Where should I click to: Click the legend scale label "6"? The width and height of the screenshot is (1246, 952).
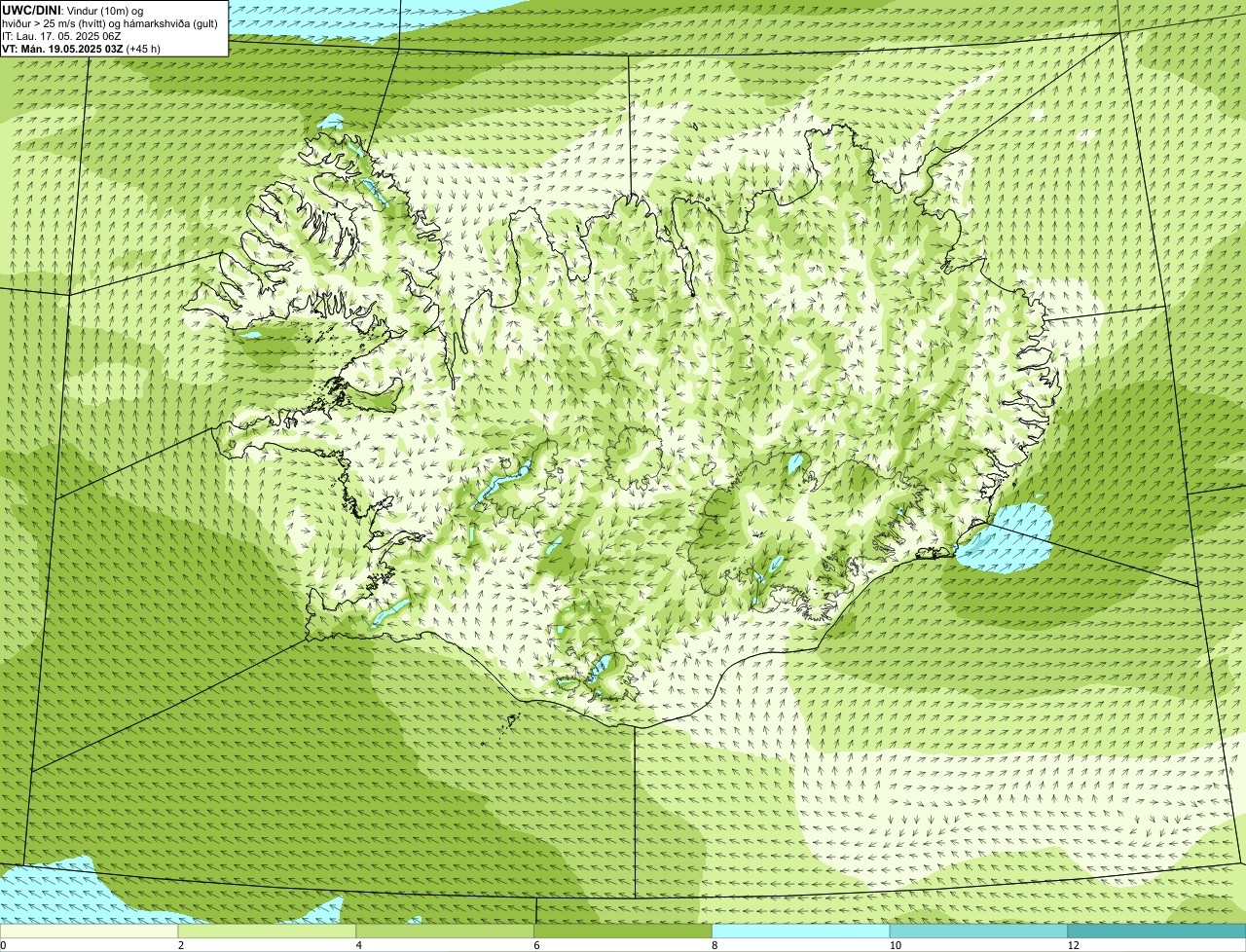[536, 945]
